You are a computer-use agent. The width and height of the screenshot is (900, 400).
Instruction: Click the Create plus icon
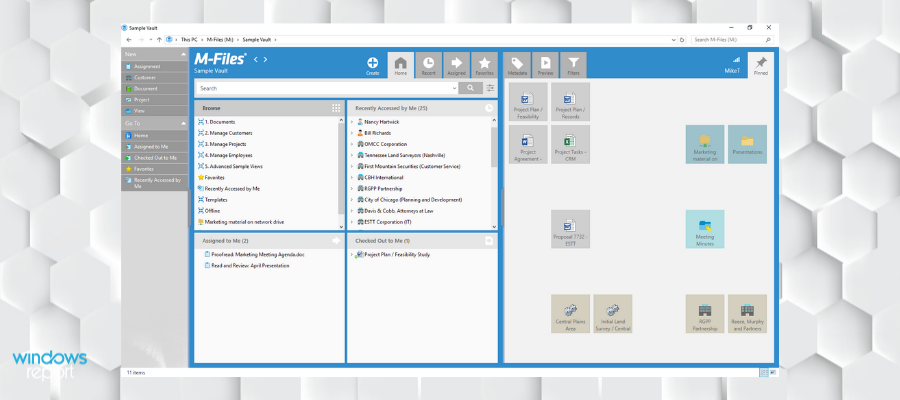[373, 63]
